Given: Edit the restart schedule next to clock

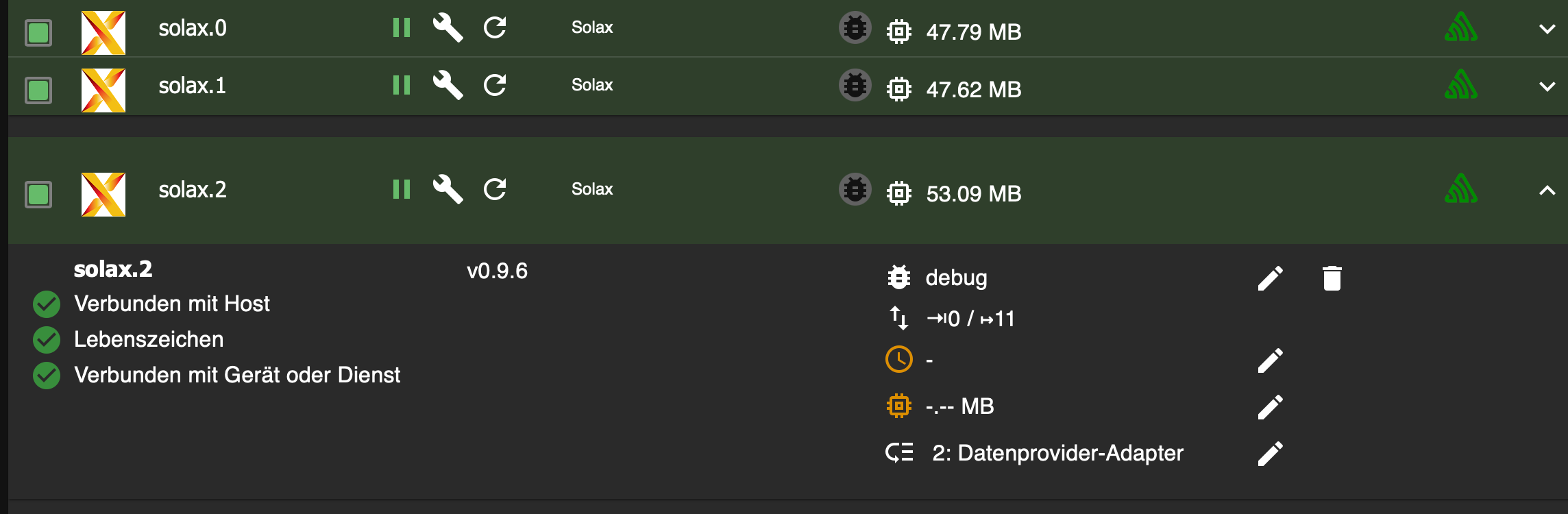Looking at the screenshot, I should 1270,360.
